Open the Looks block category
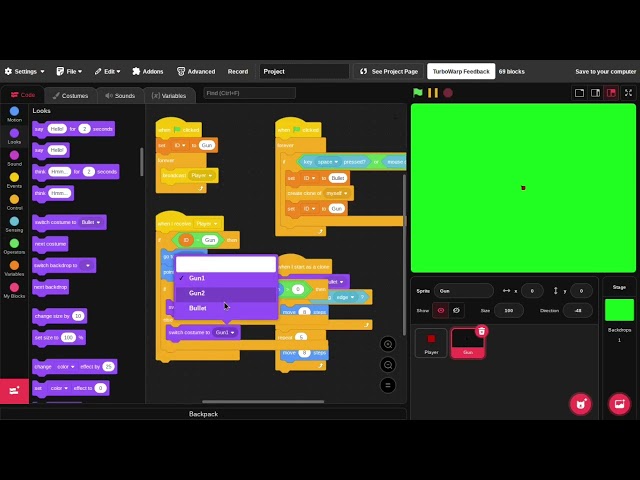 coord(14,136)
